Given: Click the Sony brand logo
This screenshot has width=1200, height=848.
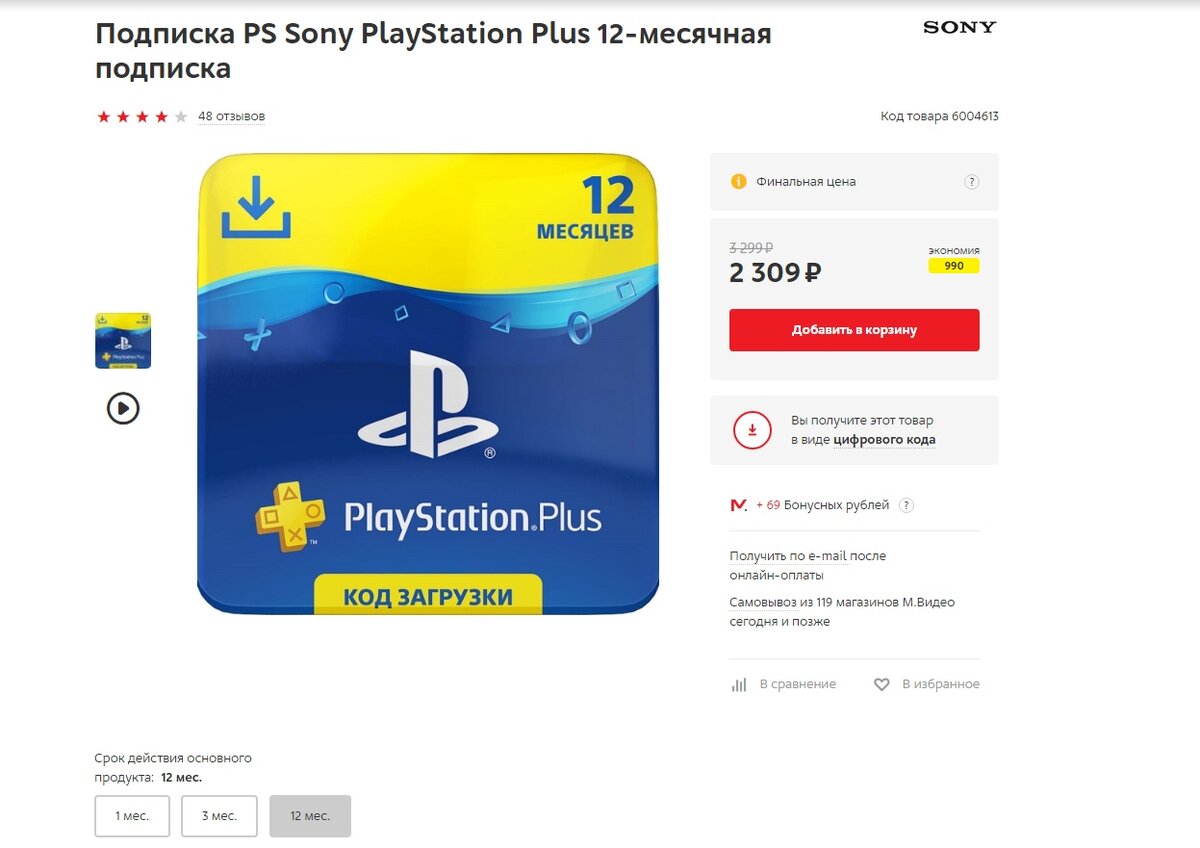Looking at the screenshot, I should coord(960,27).
